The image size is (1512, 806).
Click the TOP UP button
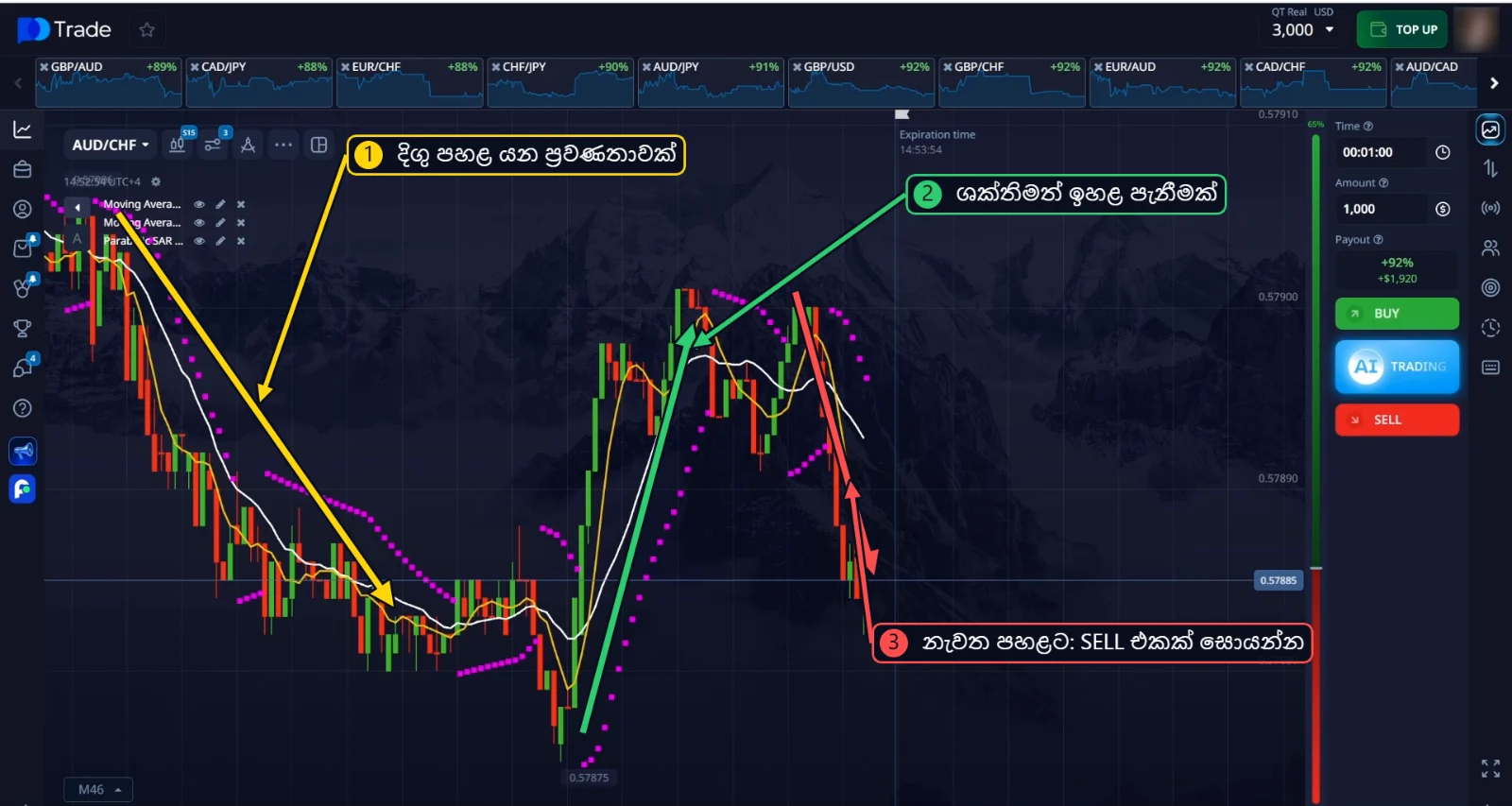(1402, 29)
